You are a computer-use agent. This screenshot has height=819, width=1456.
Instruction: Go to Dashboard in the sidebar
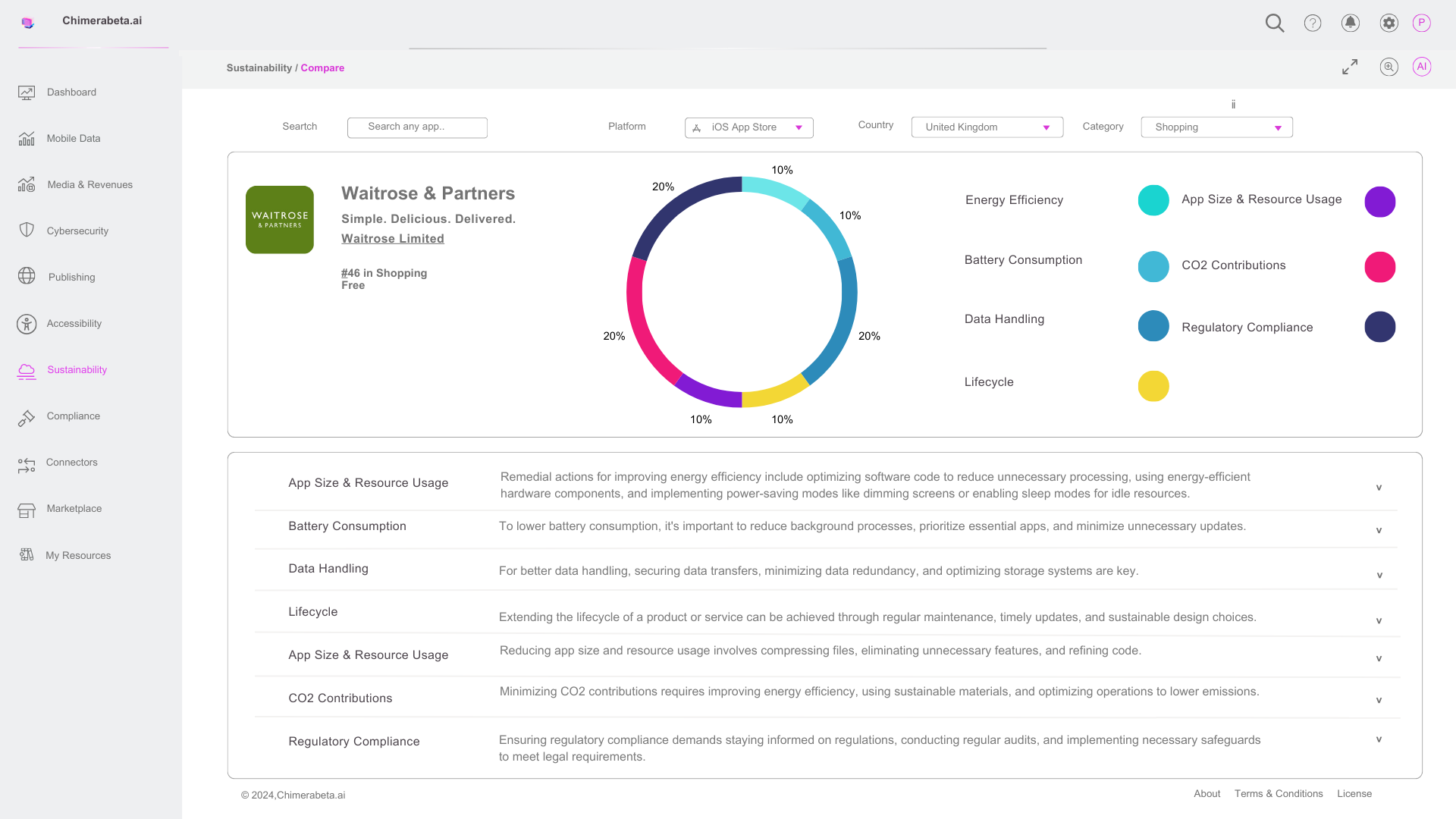[x=71, y=93]
